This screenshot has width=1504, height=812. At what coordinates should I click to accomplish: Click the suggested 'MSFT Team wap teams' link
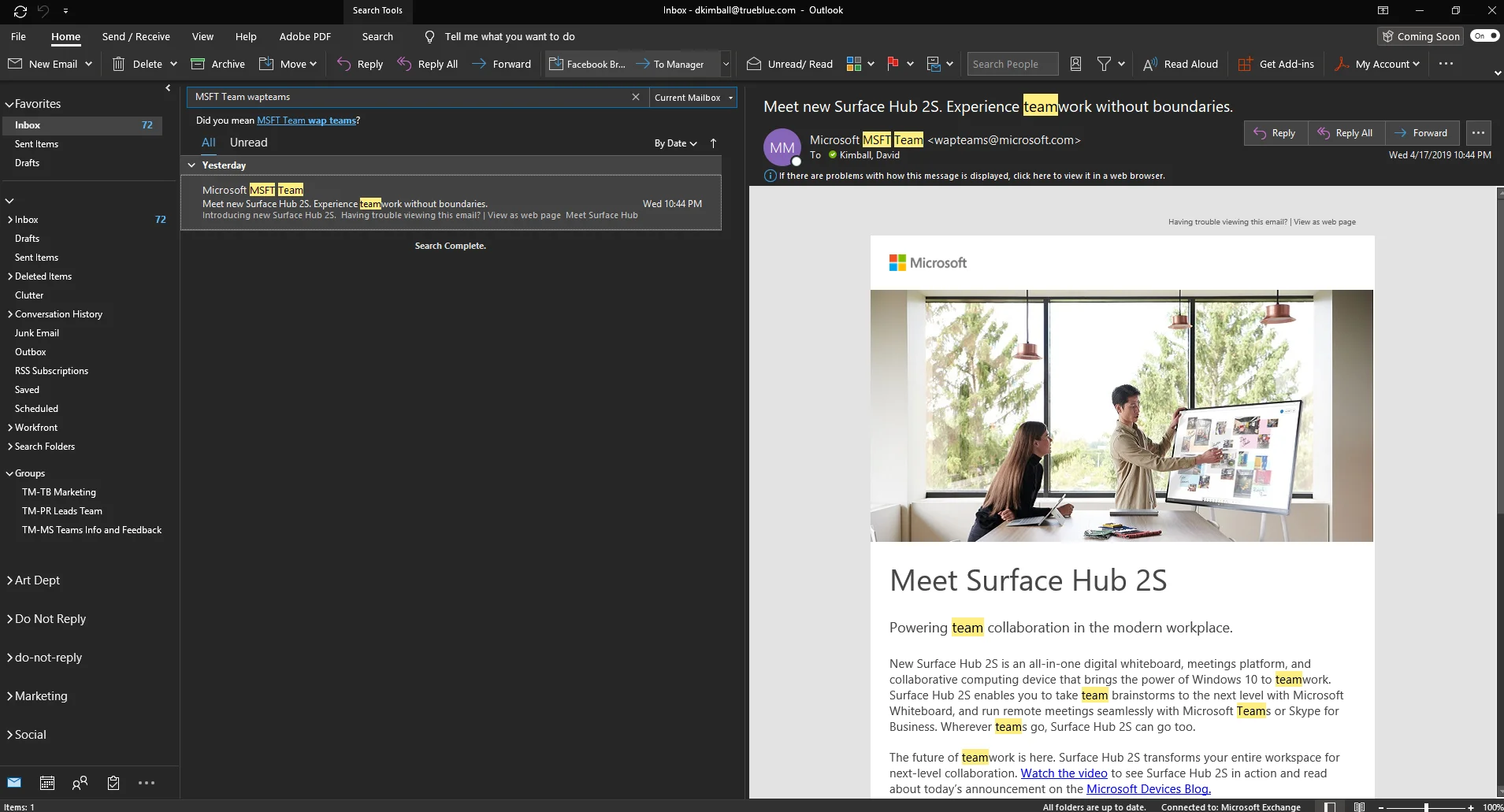[x=306, y=121]
